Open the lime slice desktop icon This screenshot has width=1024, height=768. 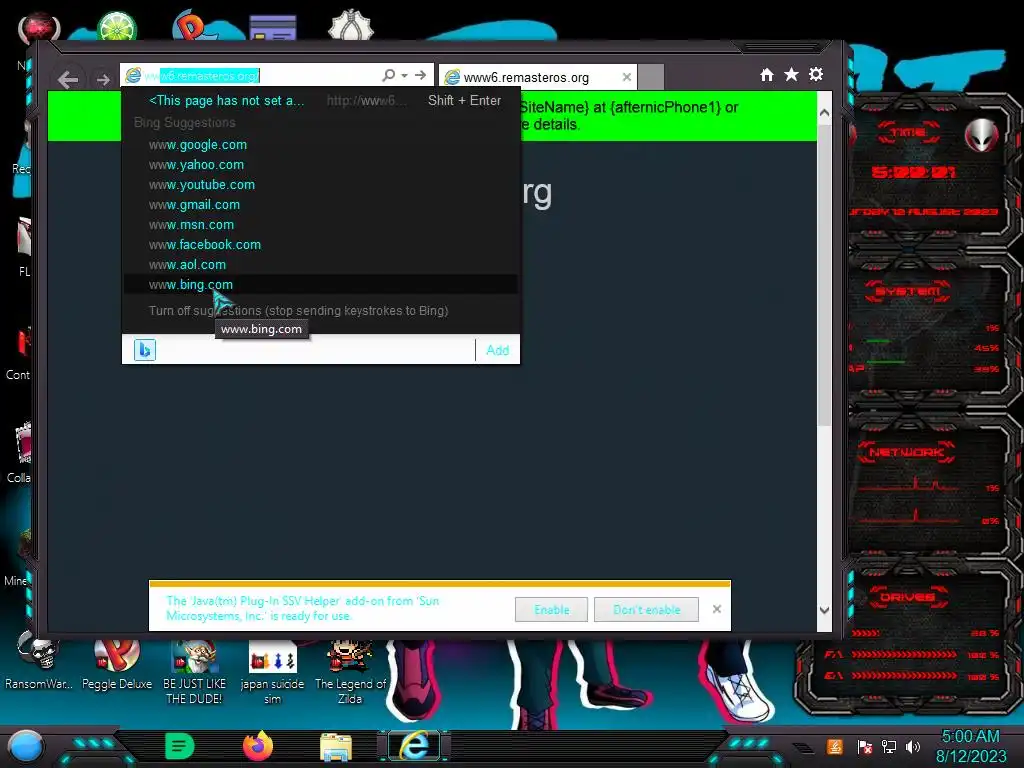pos(116,27)
